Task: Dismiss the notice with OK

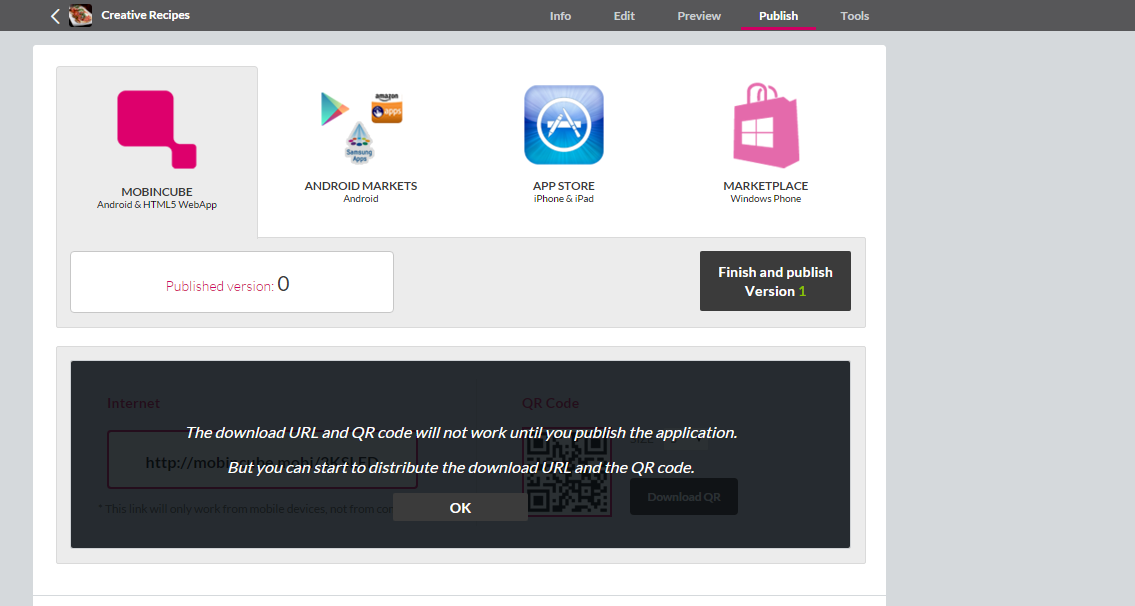Action: click(460, 508)
